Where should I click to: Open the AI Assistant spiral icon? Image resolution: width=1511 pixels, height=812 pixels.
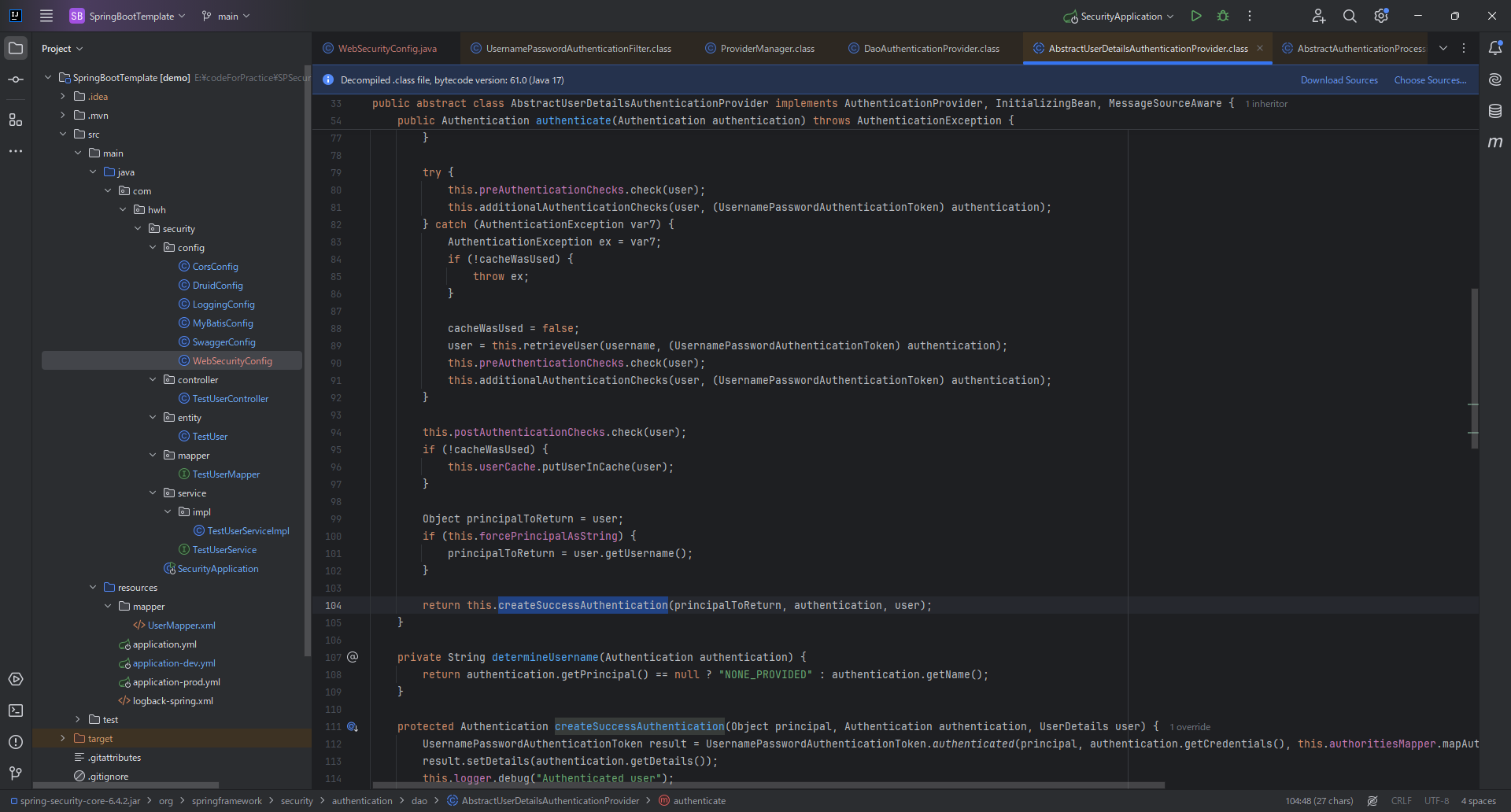1495,79
